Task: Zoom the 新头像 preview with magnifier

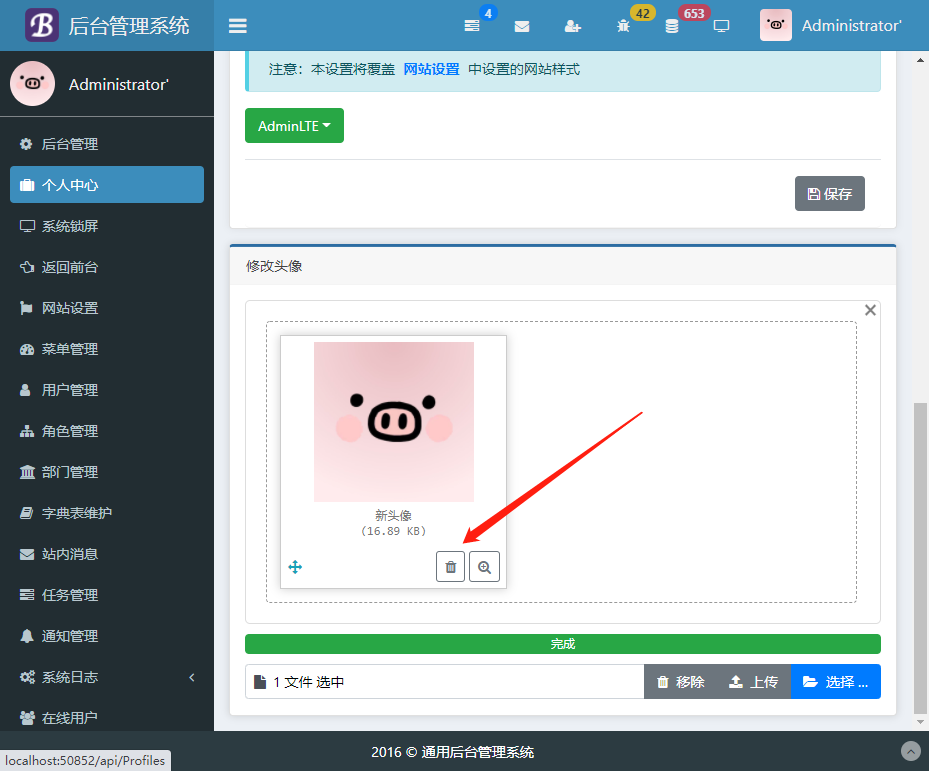Action: coord(484,567)
